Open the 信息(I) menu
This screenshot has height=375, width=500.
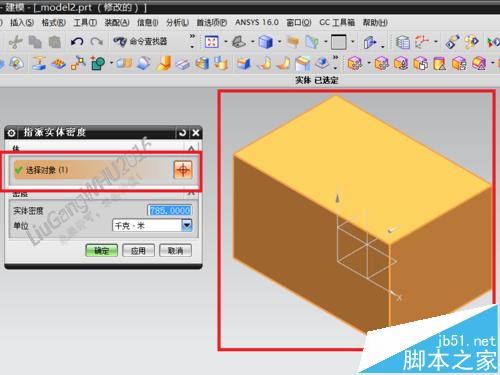148,23
